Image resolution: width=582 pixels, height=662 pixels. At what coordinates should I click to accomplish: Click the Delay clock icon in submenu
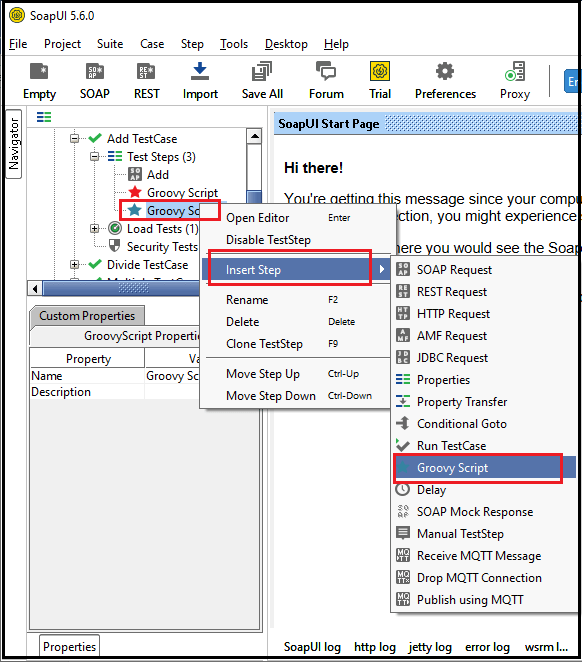tap(403, 489)
